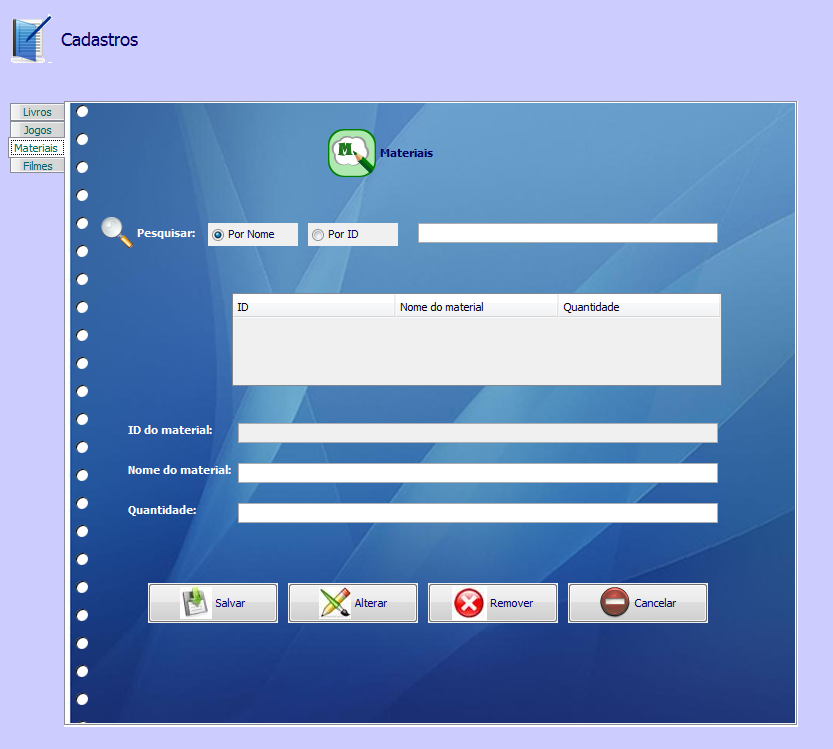The width and height of the screenshot is (833, 749).
Task: Click the Materiais heading text
Action: click(x=406, y=153)
